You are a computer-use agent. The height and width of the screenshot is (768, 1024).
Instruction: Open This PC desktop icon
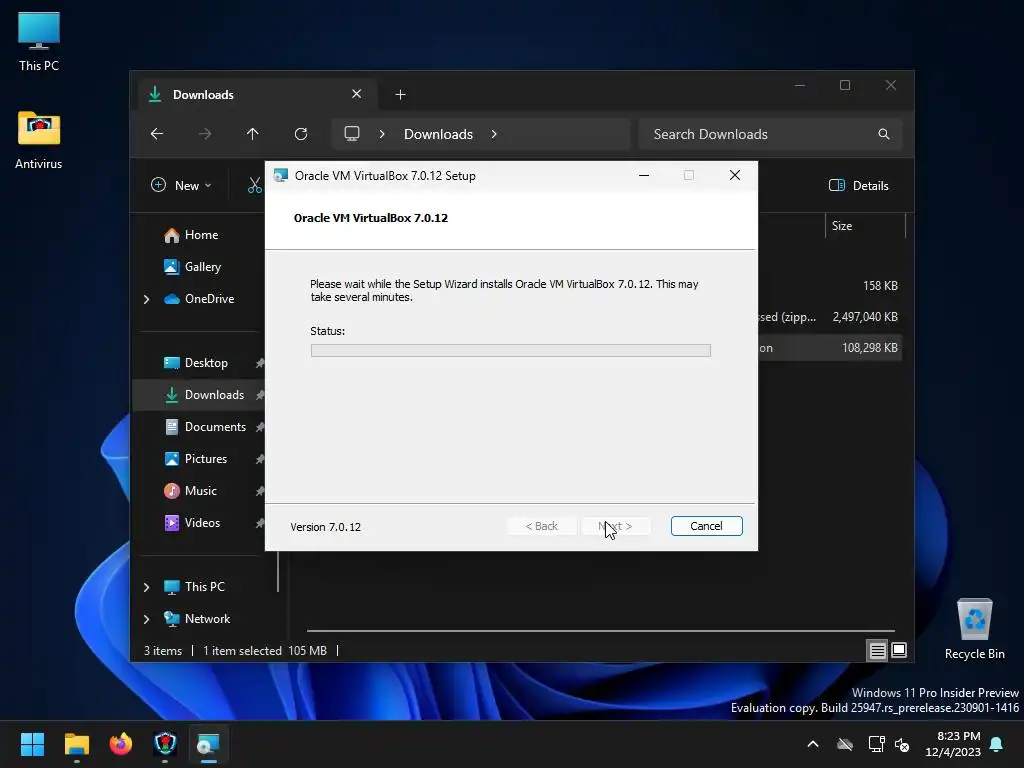[x=39, y=42]
